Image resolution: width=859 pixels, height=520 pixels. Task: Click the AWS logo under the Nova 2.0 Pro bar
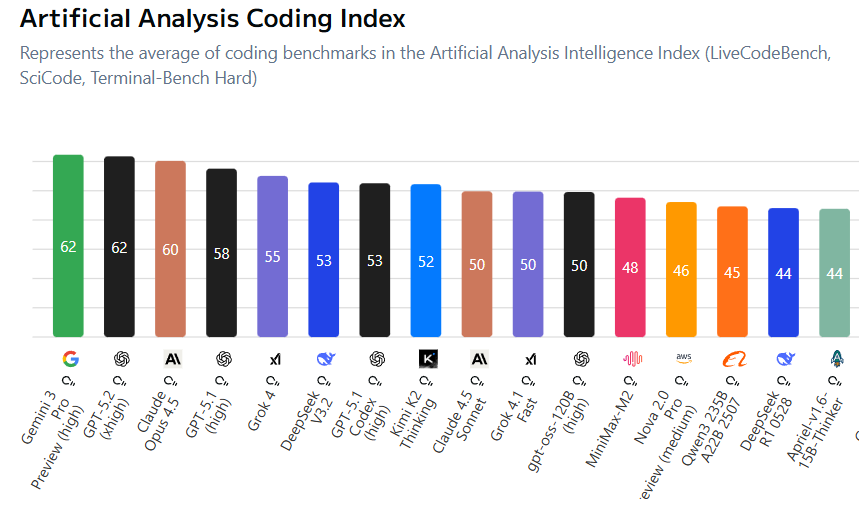[x=684, y=358]
